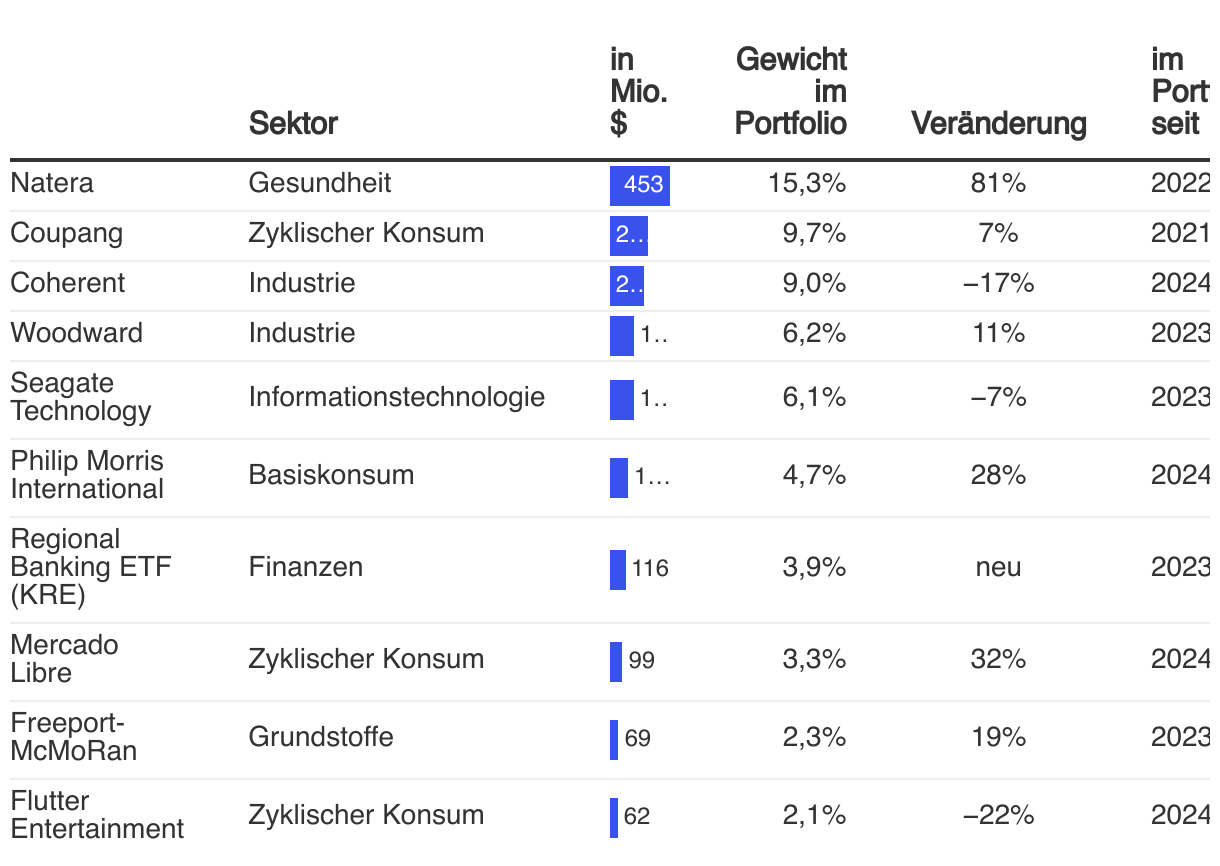Click the blue bar in Coherent row
The height and width of the screenshot is (866, 1220).
point(627,285)
